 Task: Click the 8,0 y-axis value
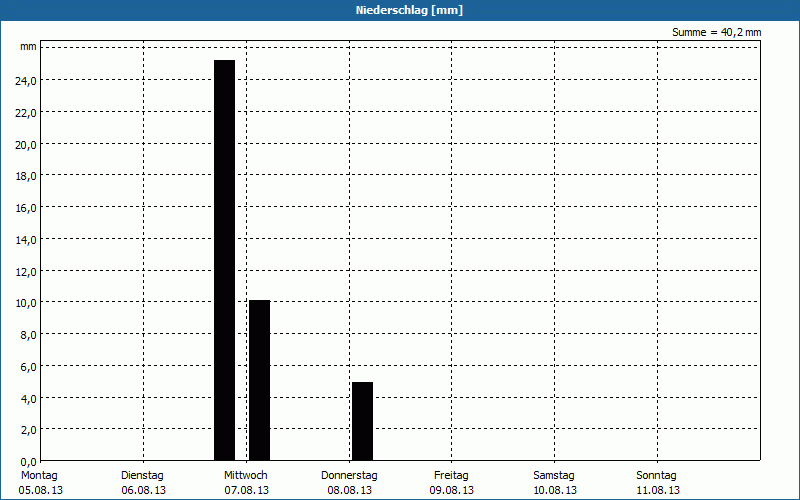pyautogui.click(x=29, y=335)
